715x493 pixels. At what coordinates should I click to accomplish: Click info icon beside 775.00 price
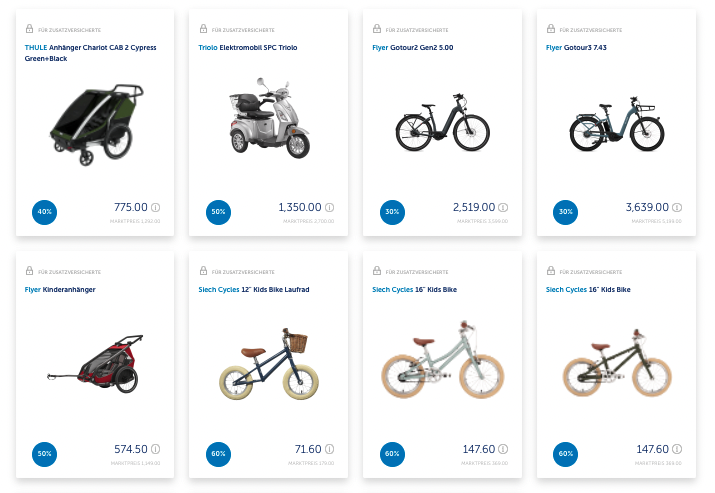[156, 208]
